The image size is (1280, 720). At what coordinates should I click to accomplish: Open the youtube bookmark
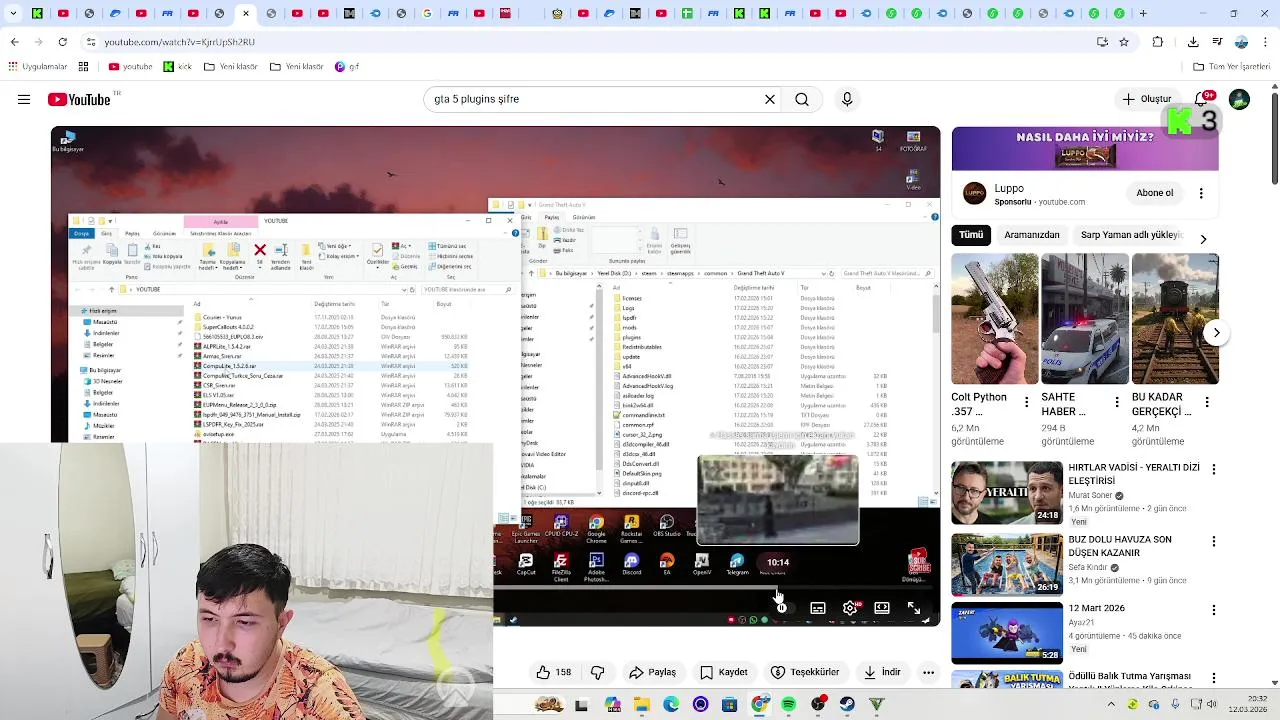(x=130, y=67)
